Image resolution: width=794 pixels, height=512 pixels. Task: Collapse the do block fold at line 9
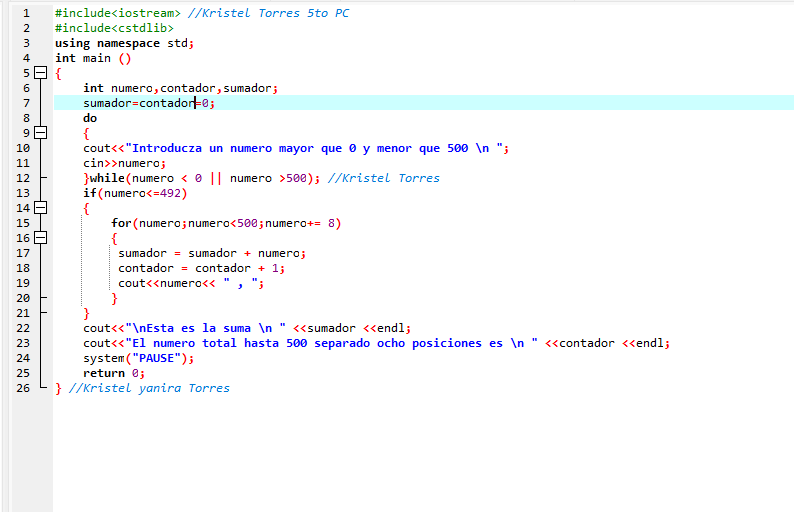(41, 133)
